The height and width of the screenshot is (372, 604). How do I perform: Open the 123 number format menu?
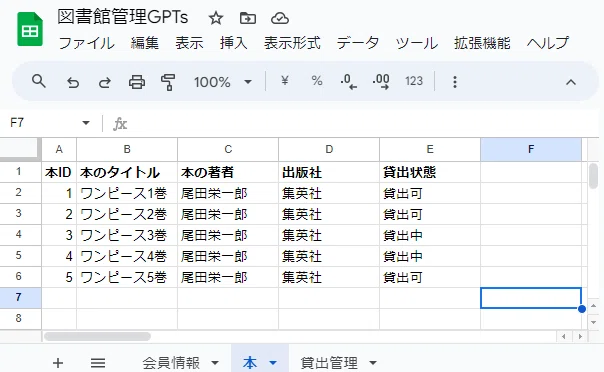(414, 81)
